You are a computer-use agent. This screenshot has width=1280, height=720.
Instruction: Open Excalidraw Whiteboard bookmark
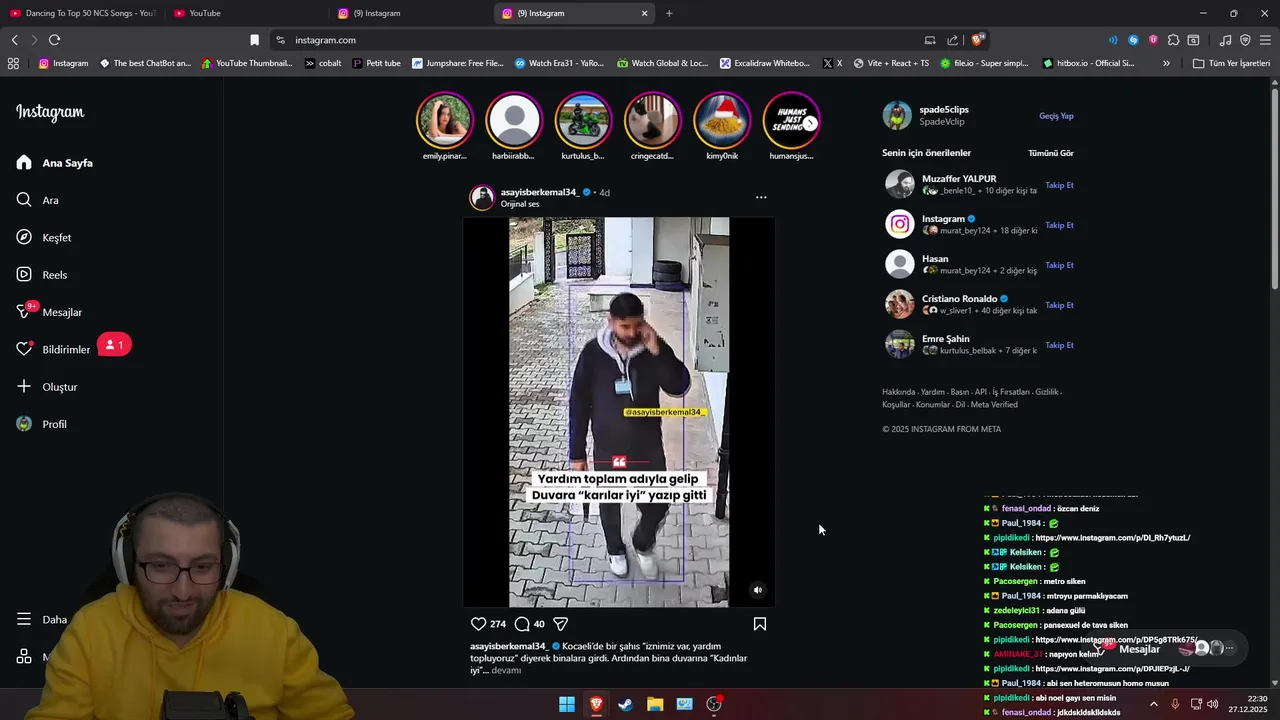pos(764,63)
